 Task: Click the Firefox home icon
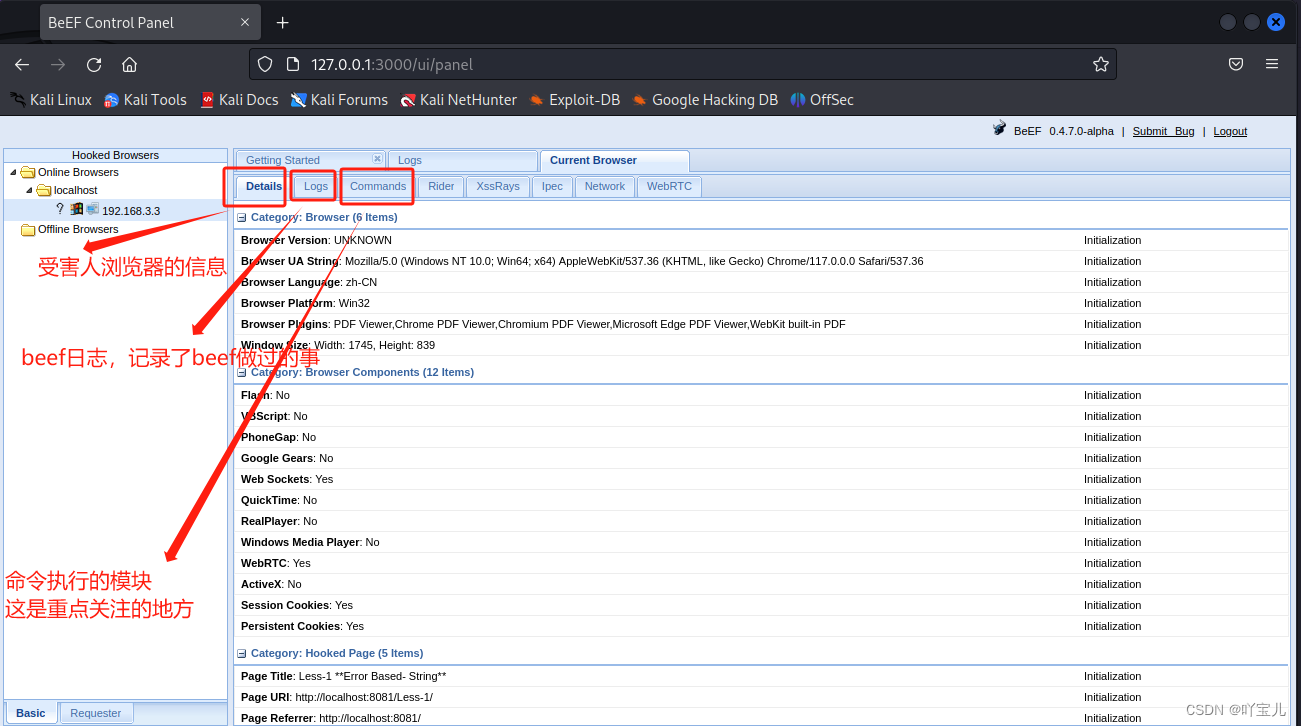point(129,63)
